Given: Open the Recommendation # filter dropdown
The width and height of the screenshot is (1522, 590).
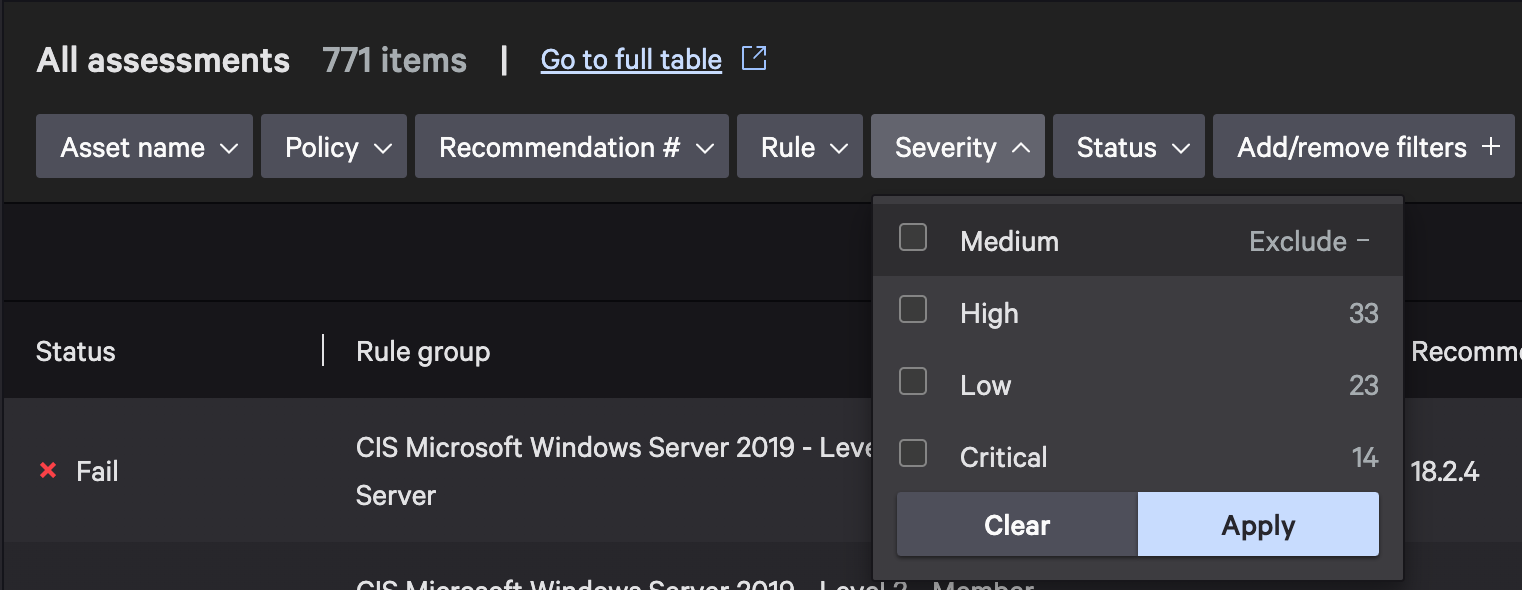Looking at the screenshot, I should pos(571,147).
